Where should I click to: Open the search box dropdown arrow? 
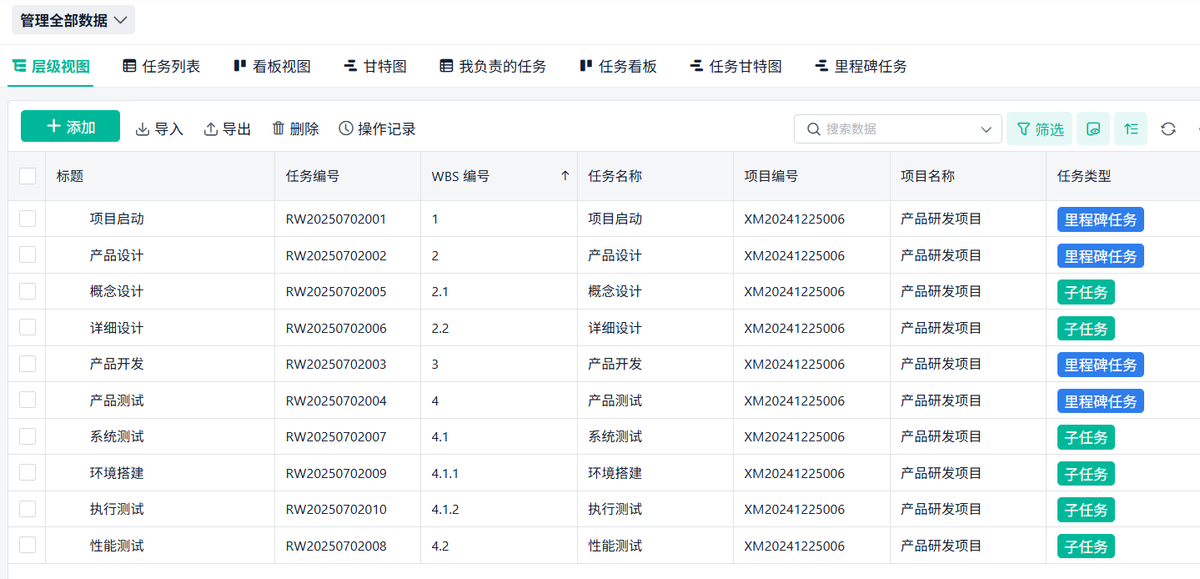985,129
